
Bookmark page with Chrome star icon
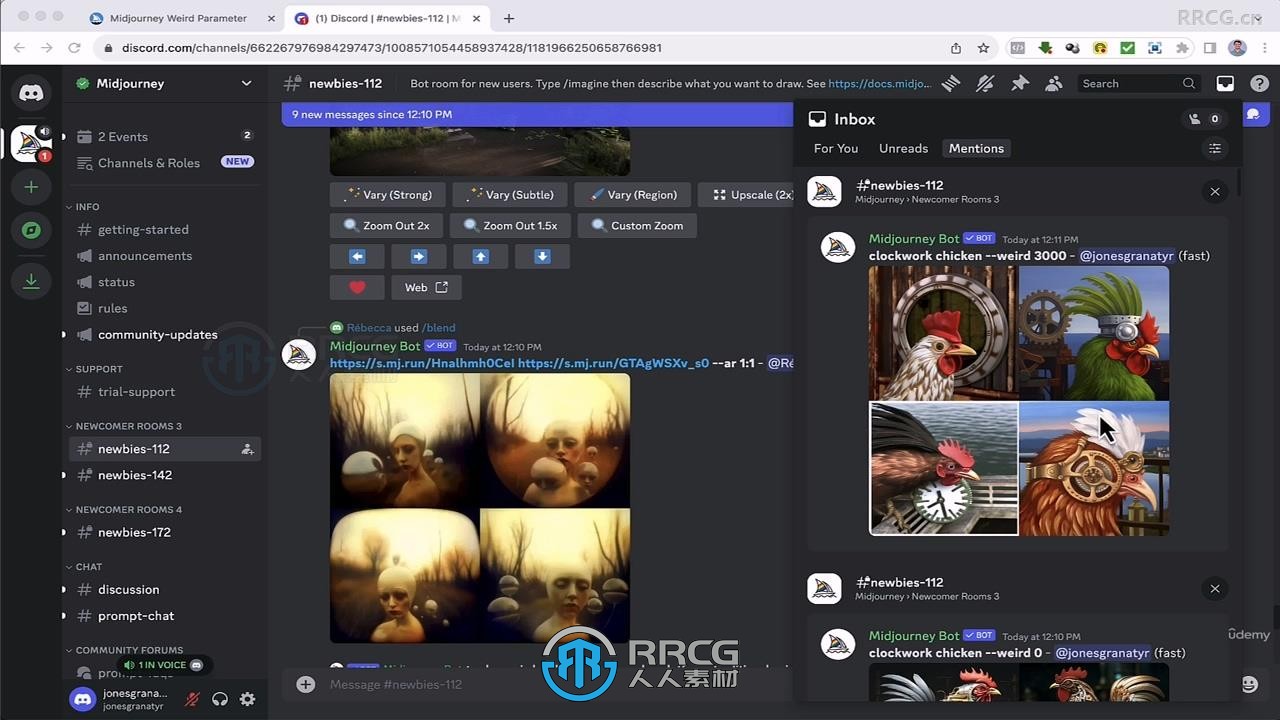tap(983, 48)
